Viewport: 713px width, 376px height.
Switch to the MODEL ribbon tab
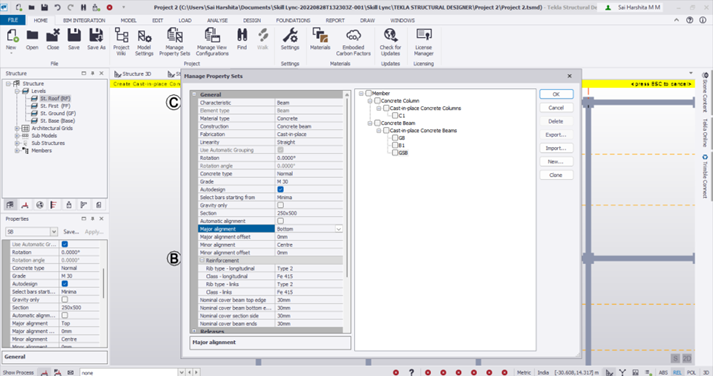pos(128,20)
